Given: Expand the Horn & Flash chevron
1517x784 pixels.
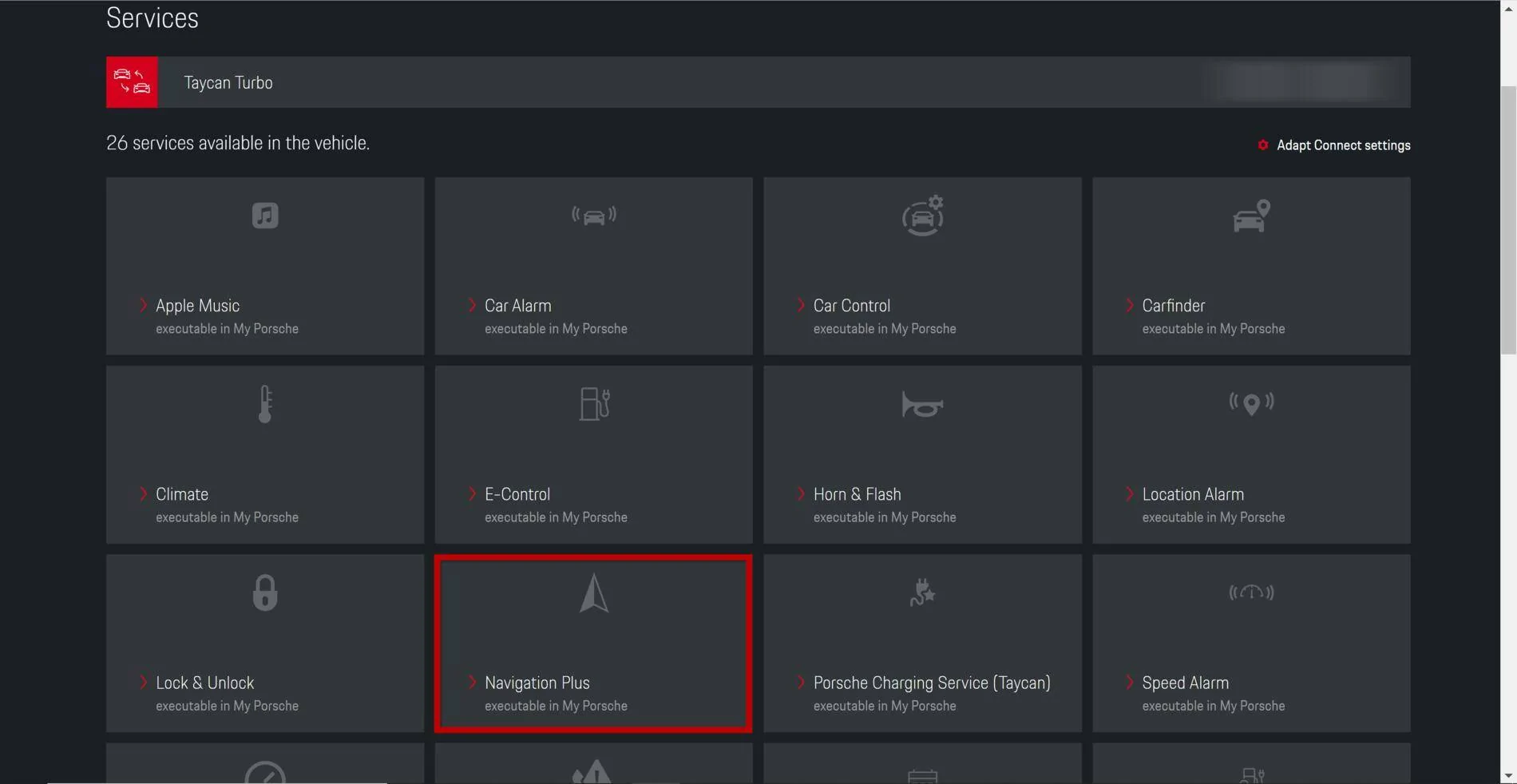Looking at the screenshot, I should coord(801,493).
